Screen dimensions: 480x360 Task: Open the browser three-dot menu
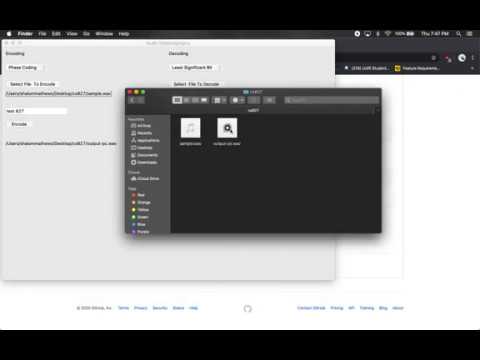tap(472, 58)
